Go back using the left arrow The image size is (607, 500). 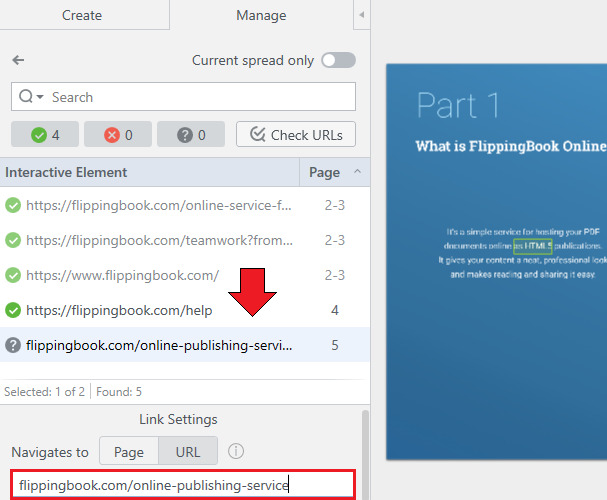[18, 60]
